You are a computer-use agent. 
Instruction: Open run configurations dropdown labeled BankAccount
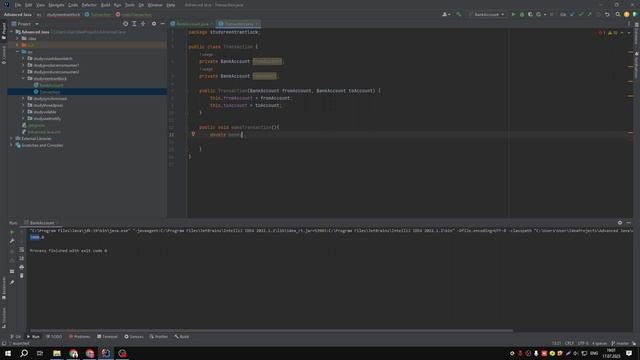click(487, 14)
